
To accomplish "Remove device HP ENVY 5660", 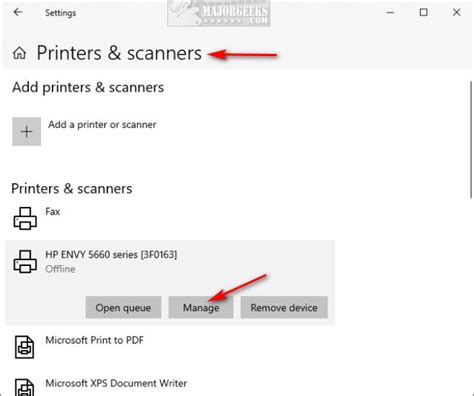I will [284, 307].
